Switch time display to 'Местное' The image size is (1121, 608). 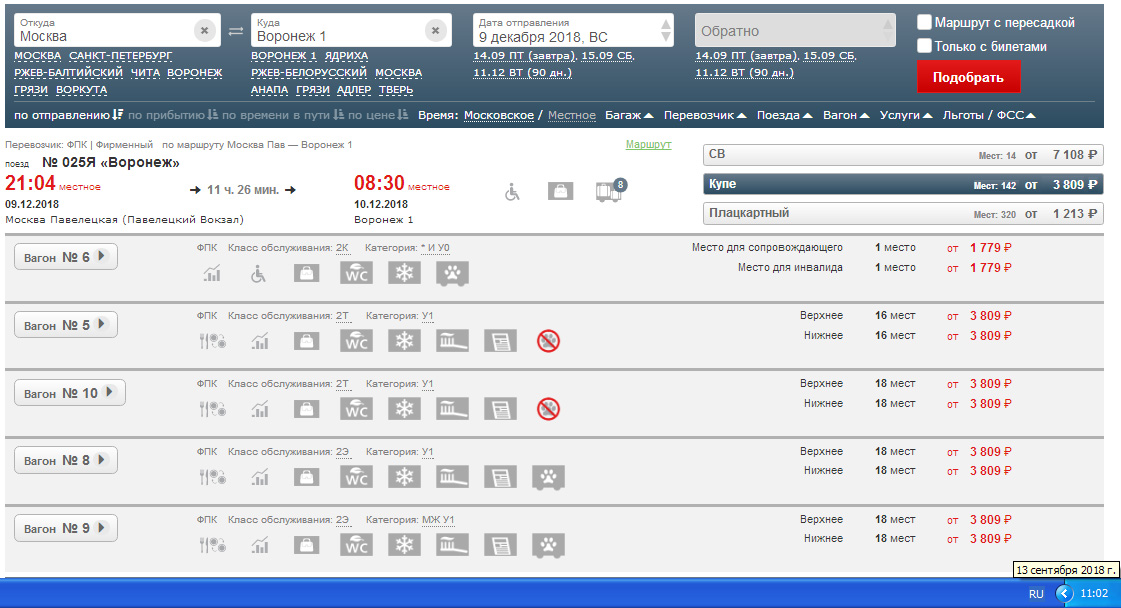[x=571, y=115]
